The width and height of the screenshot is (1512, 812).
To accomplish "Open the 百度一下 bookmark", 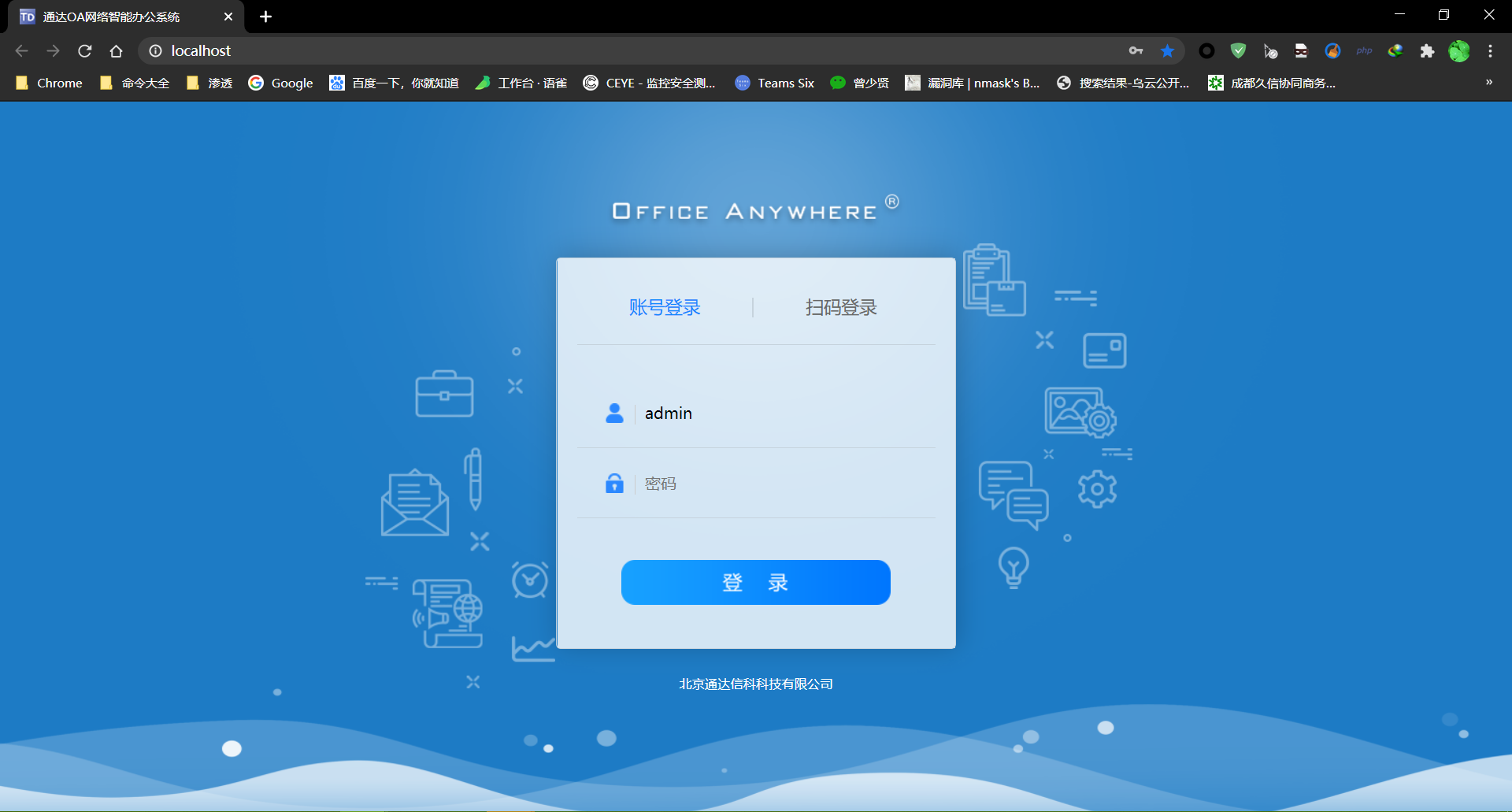I will (x=394, y=83).
